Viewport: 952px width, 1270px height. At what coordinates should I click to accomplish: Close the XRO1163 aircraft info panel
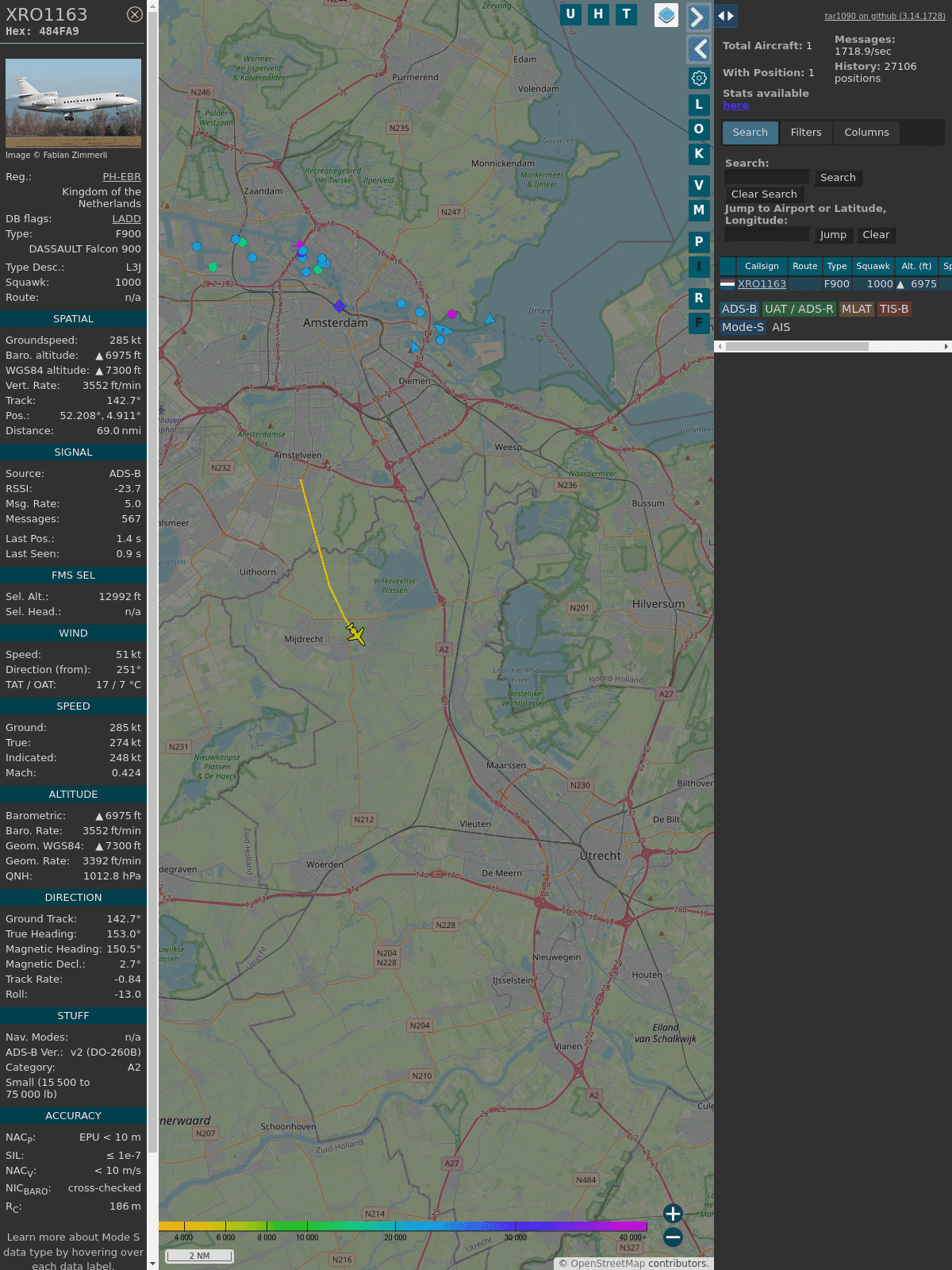(135, 14)
